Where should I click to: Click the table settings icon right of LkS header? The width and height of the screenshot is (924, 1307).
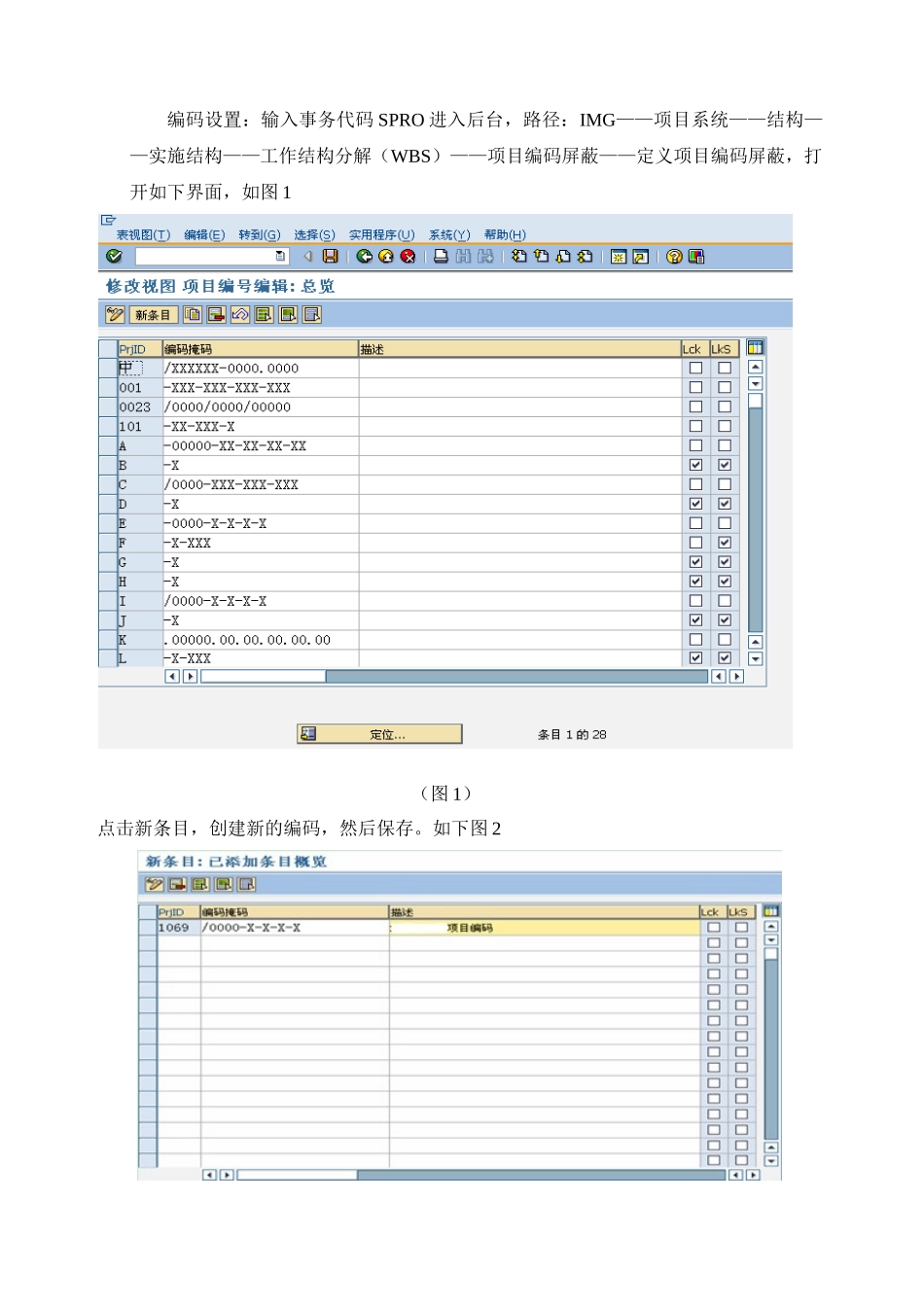pos(755,347)
